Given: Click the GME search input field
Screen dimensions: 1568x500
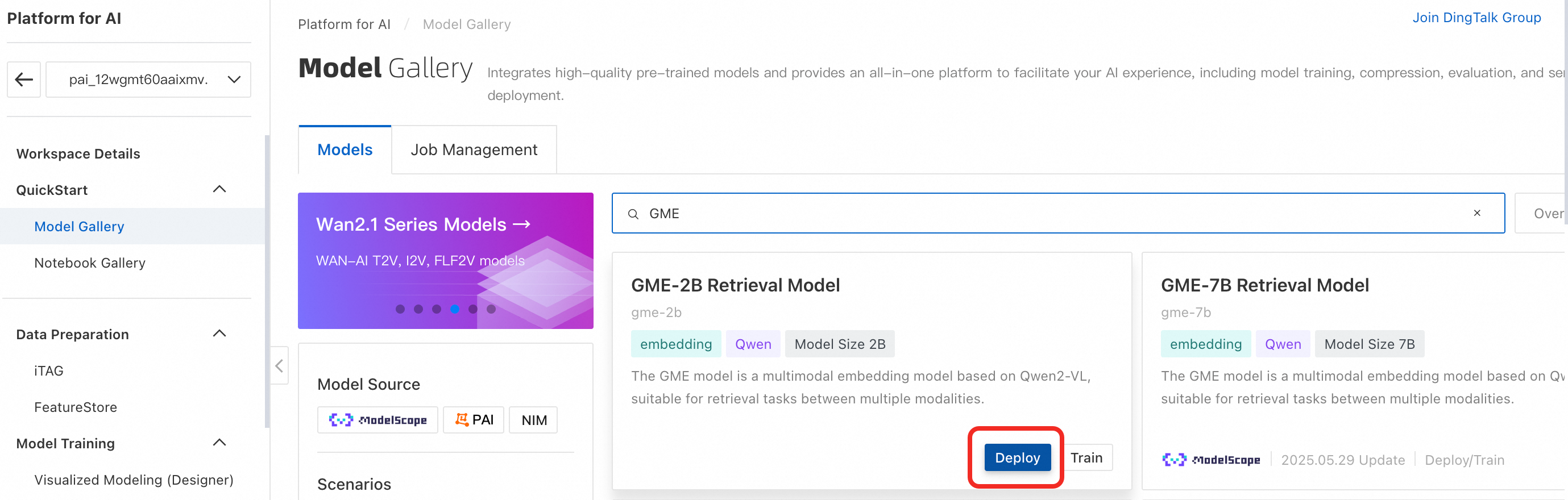Looking at the screenshot, I should tap(1035, 214).
